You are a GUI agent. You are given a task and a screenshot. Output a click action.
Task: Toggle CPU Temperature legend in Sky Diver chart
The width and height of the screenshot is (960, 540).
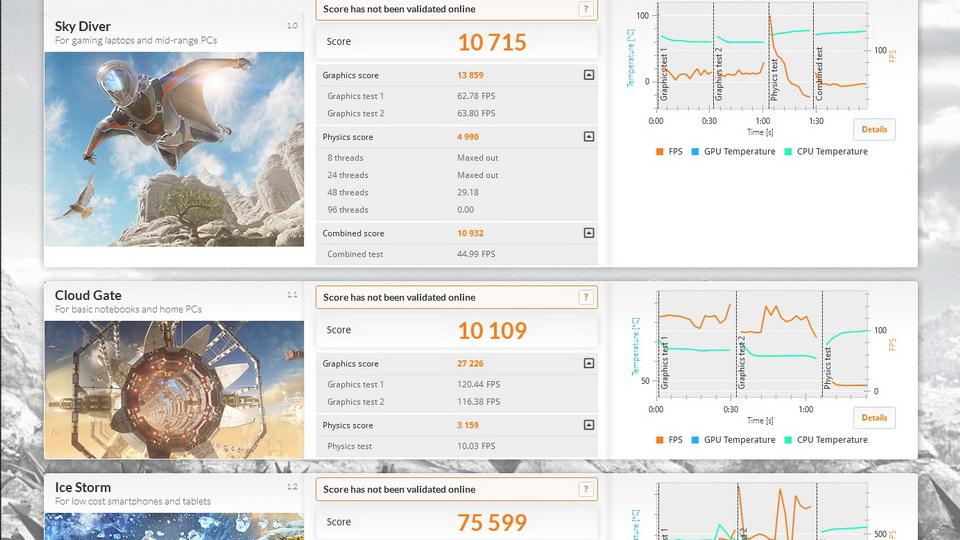point(826,151)
